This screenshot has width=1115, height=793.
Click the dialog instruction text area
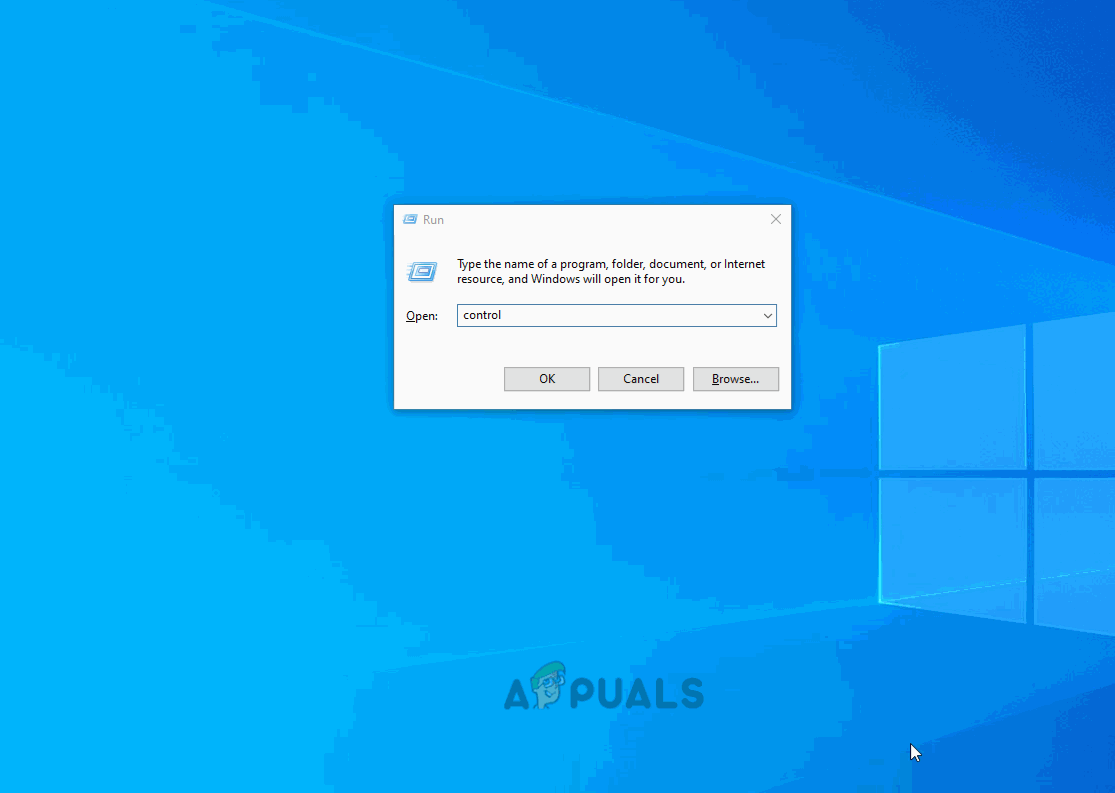[610, 271]
